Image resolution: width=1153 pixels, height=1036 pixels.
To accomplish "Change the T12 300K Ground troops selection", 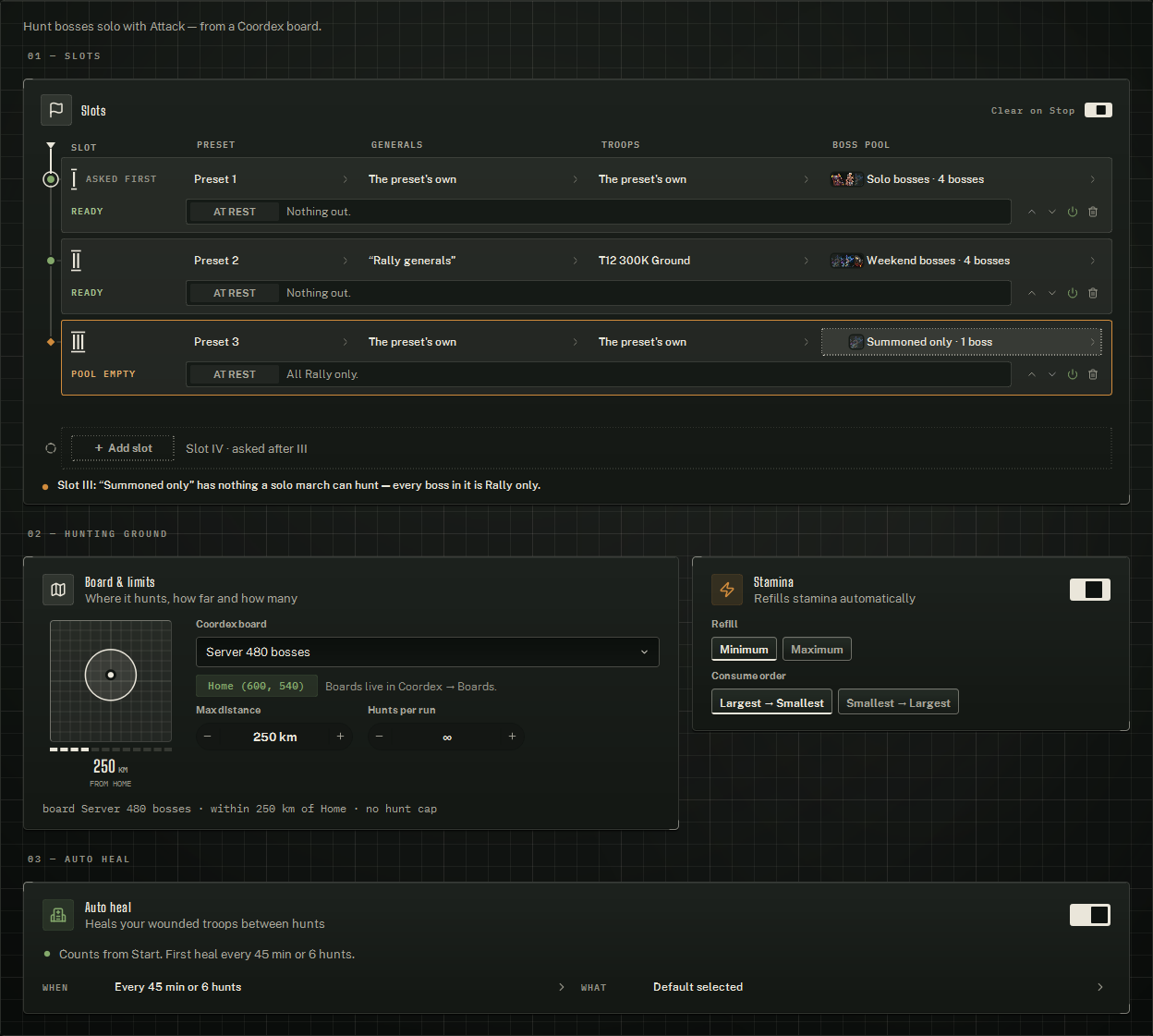I will point(704,261).
